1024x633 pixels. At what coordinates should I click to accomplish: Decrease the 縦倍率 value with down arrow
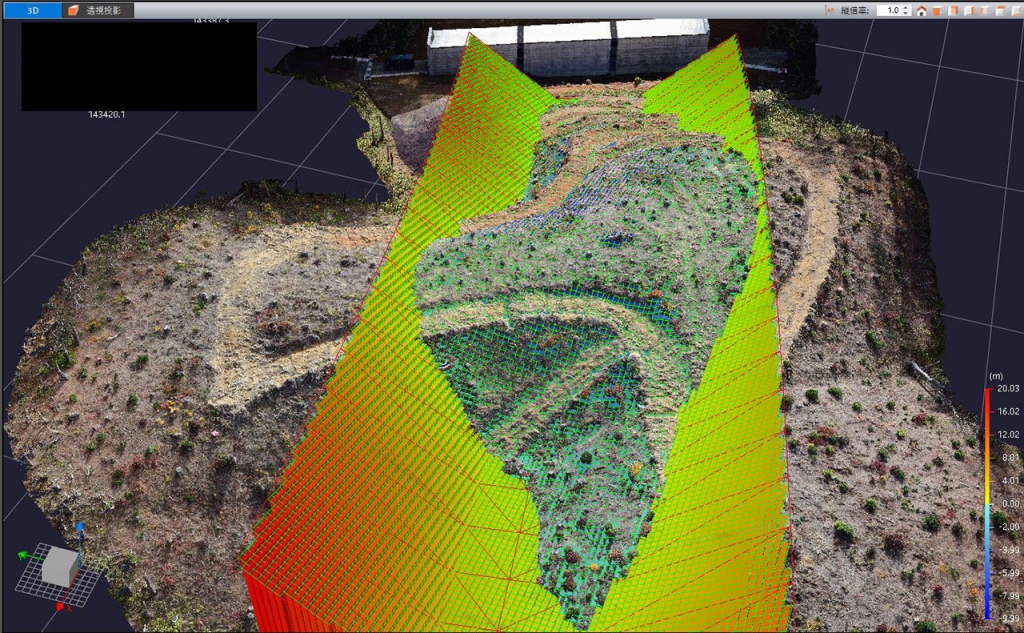click(x=906, y=14)
